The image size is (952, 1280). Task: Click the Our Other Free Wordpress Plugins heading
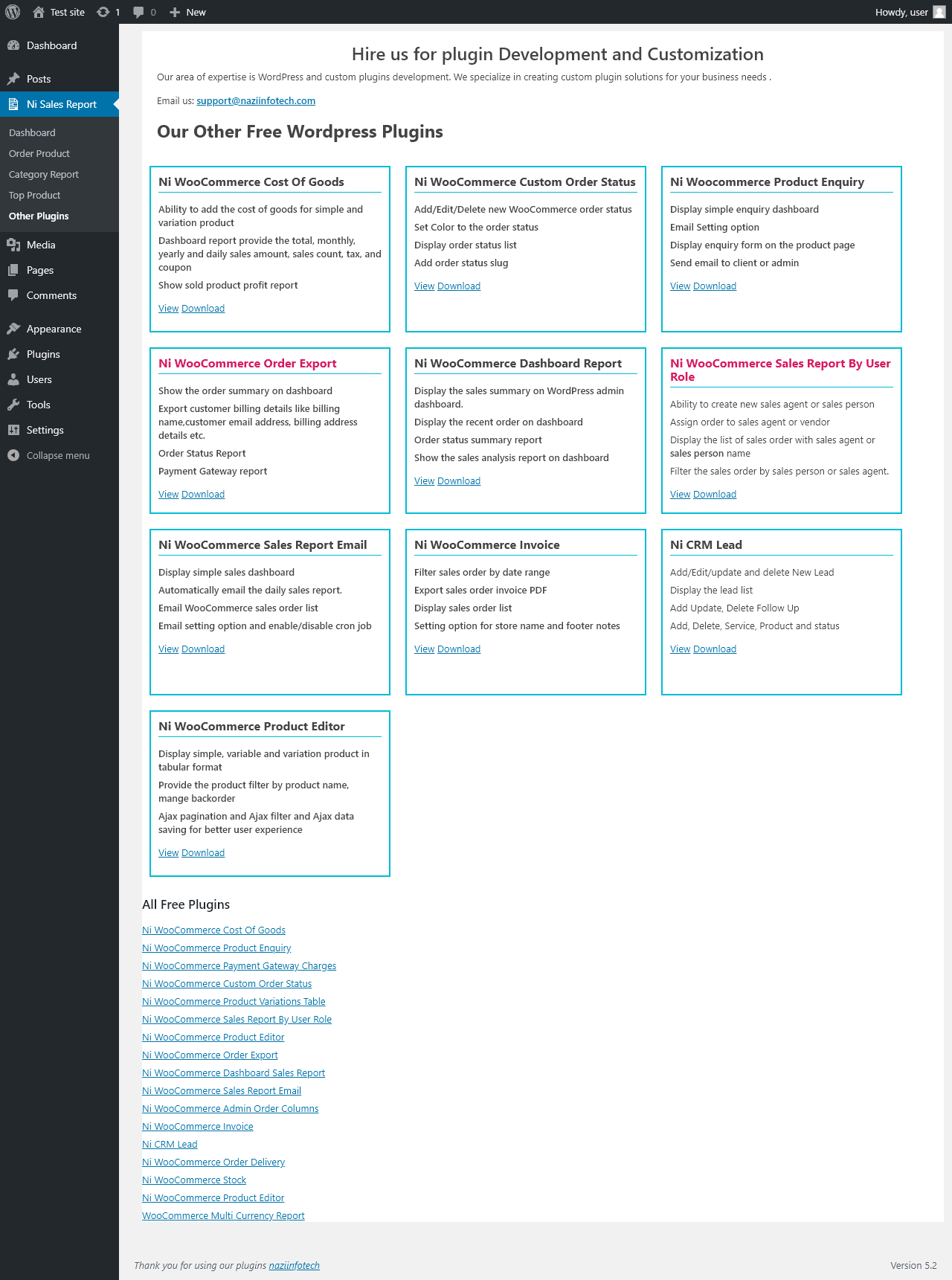click(x=300, y=132)
